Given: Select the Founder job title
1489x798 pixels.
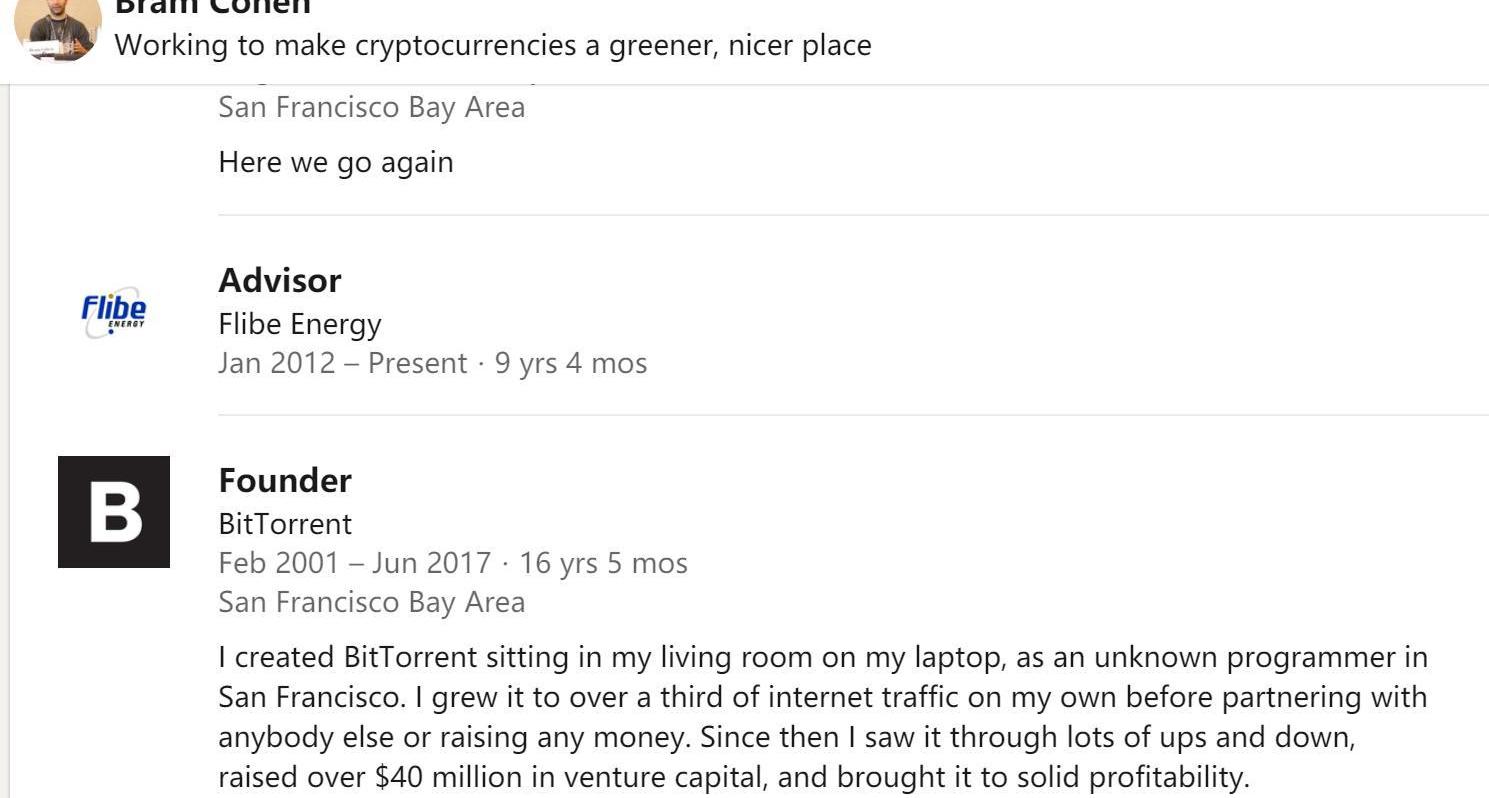Looking at the screenshot, I should click(x=285, y=481).
